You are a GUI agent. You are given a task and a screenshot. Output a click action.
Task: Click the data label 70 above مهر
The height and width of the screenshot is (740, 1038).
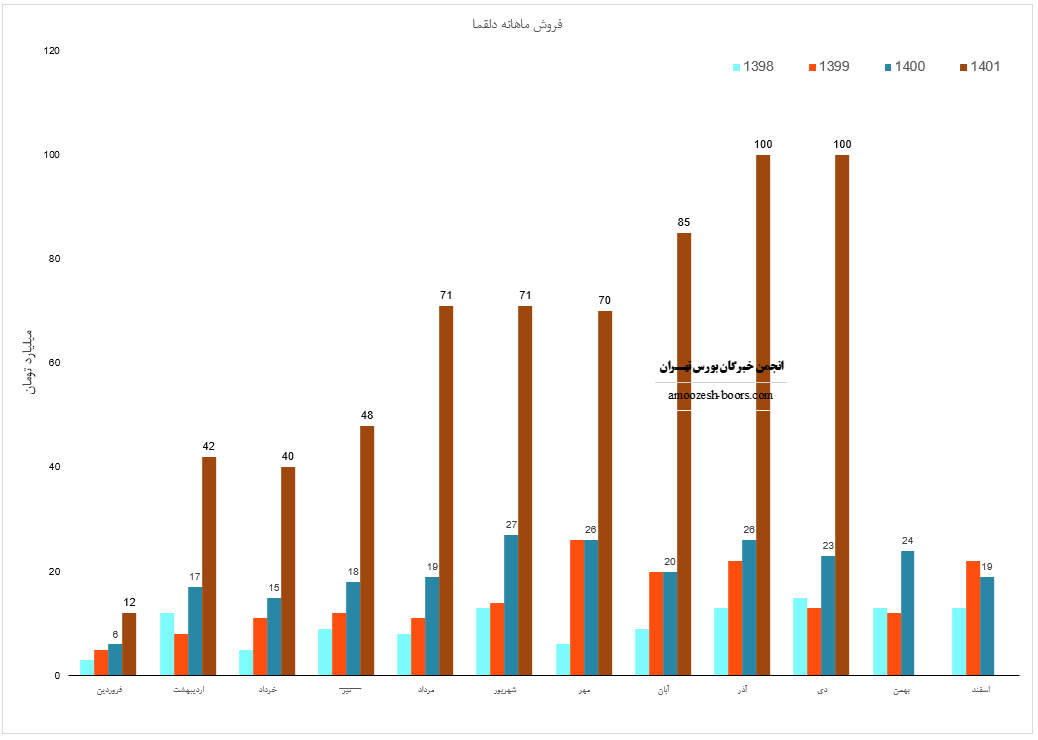[604, 300]
